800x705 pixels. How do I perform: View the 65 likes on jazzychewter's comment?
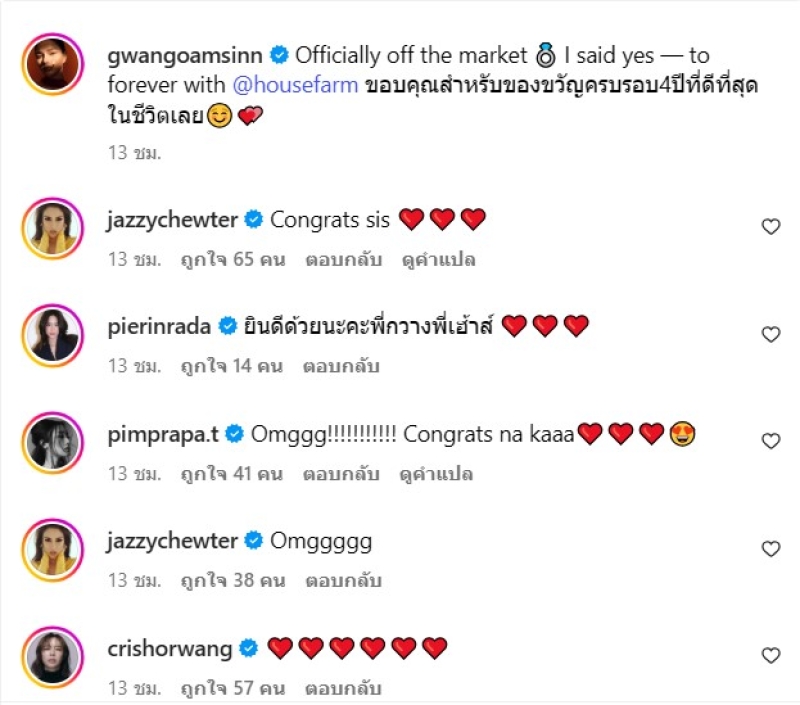232,259
